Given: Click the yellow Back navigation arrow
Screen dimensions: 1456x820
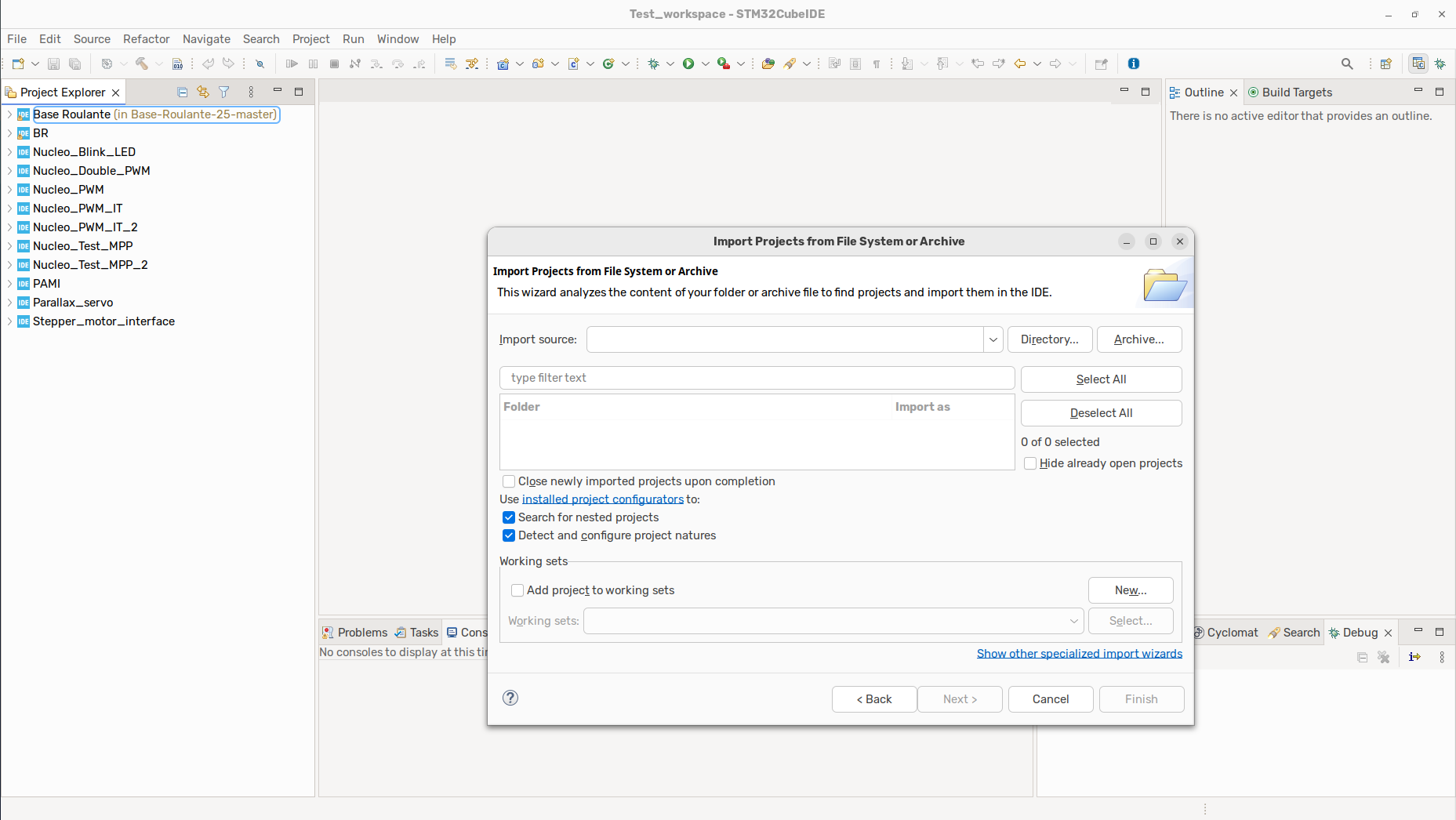Looking at the screenshot, I should click(1020, 63).
